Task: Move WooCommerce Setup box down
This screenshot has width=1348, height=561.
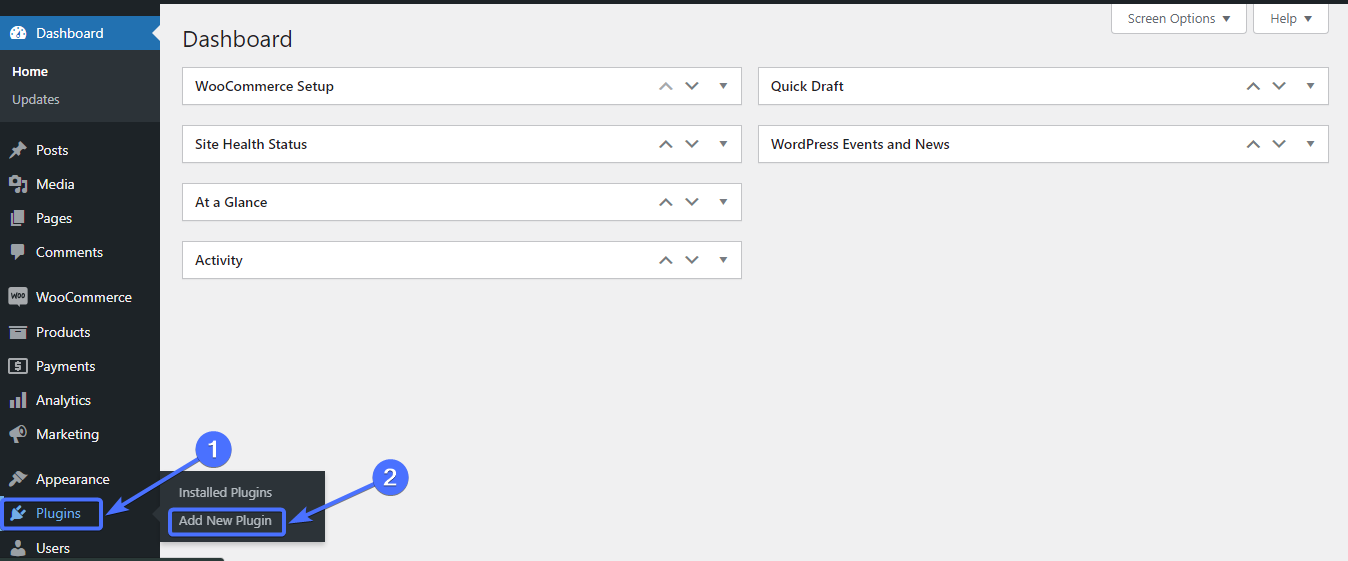Action: [692, 86]
